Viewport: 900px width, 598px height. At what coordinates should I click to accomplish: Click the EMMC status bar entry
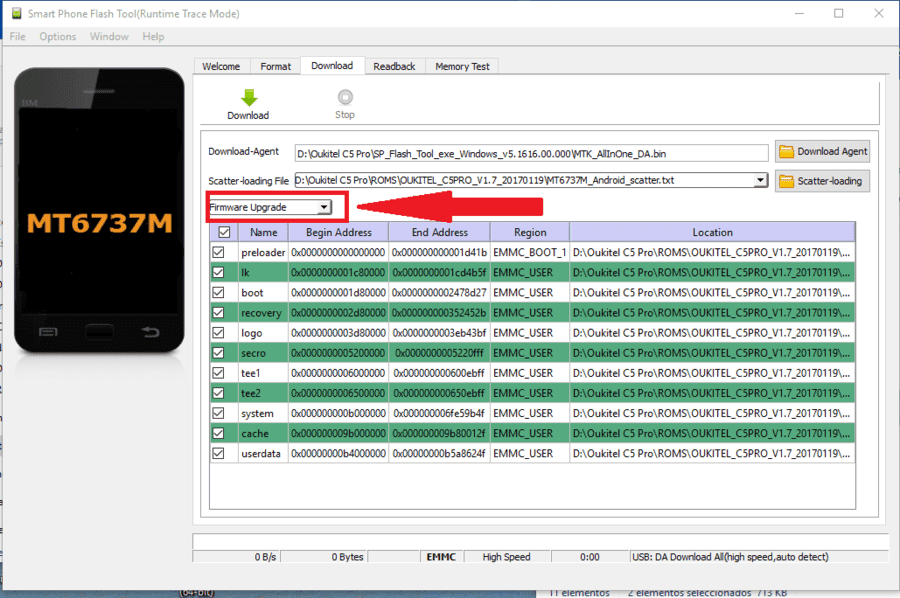pos(441,557)
